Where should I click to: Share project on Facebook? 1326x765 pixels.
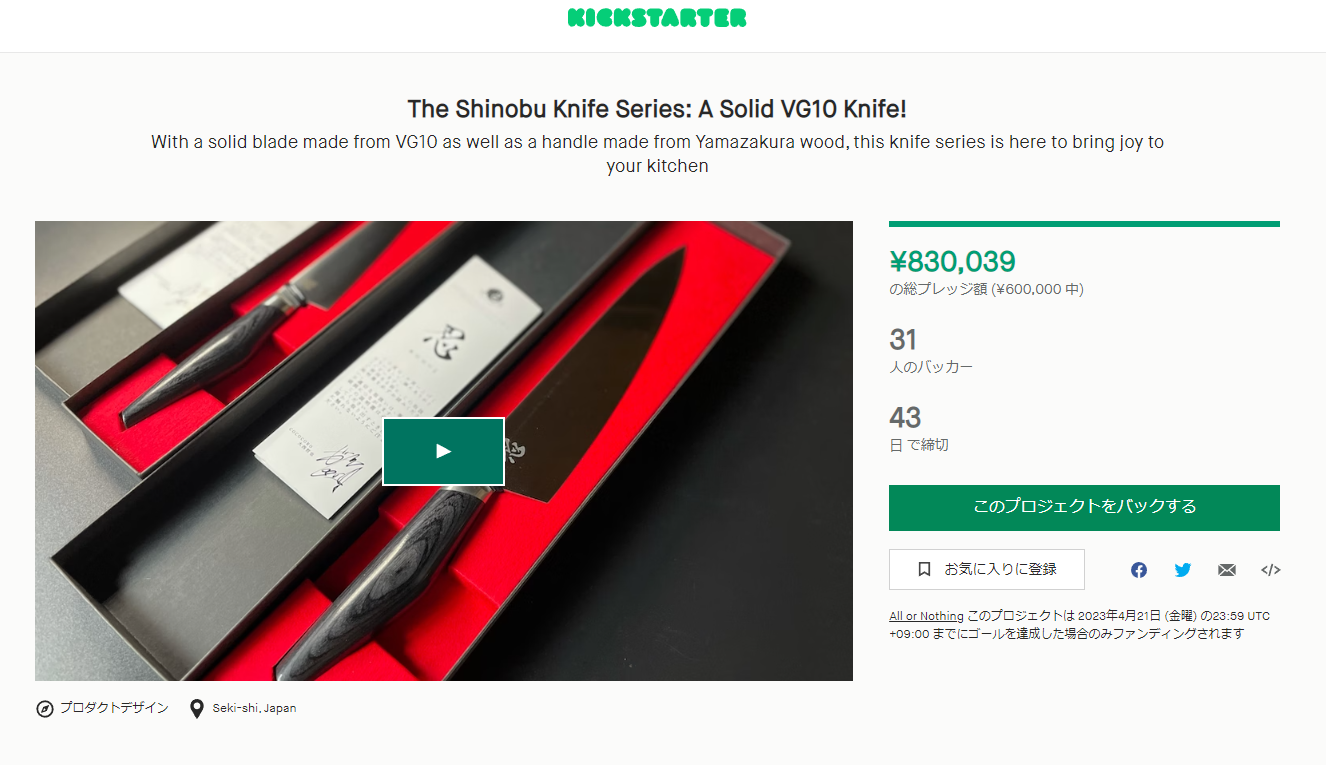(x=1139, y=570)
